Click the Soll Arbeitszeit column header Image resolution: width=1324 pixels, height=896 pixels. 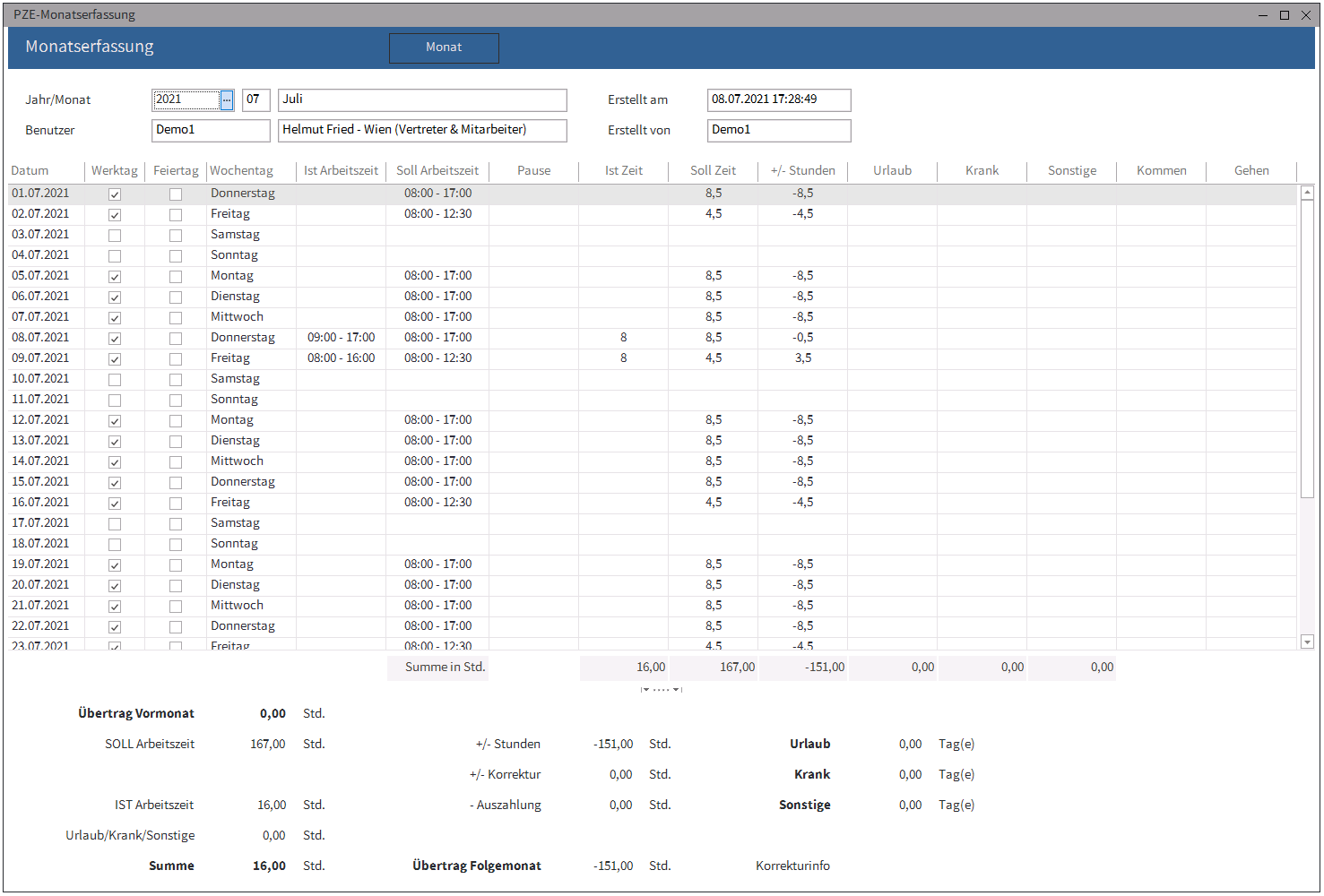(x=437, y=170)
